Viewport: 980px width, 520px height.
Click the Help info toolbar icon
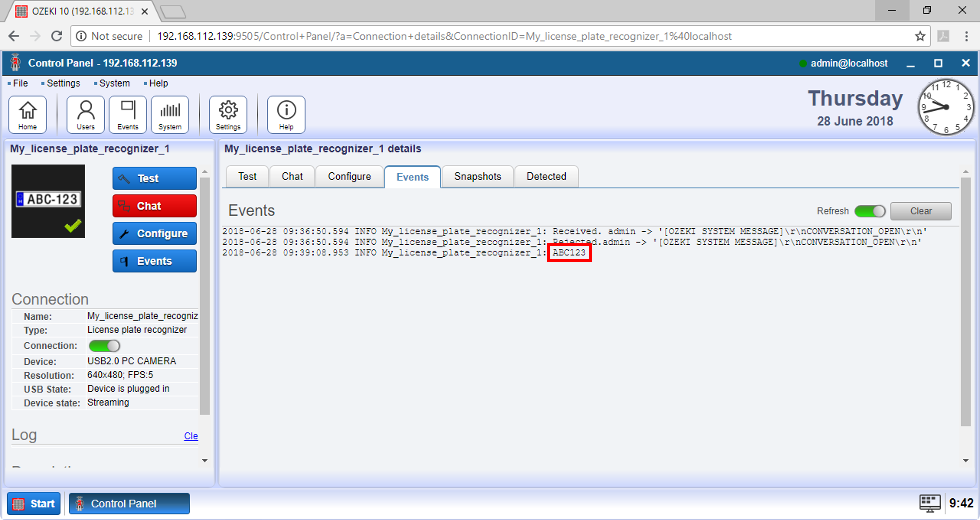(x=286, y=114)
